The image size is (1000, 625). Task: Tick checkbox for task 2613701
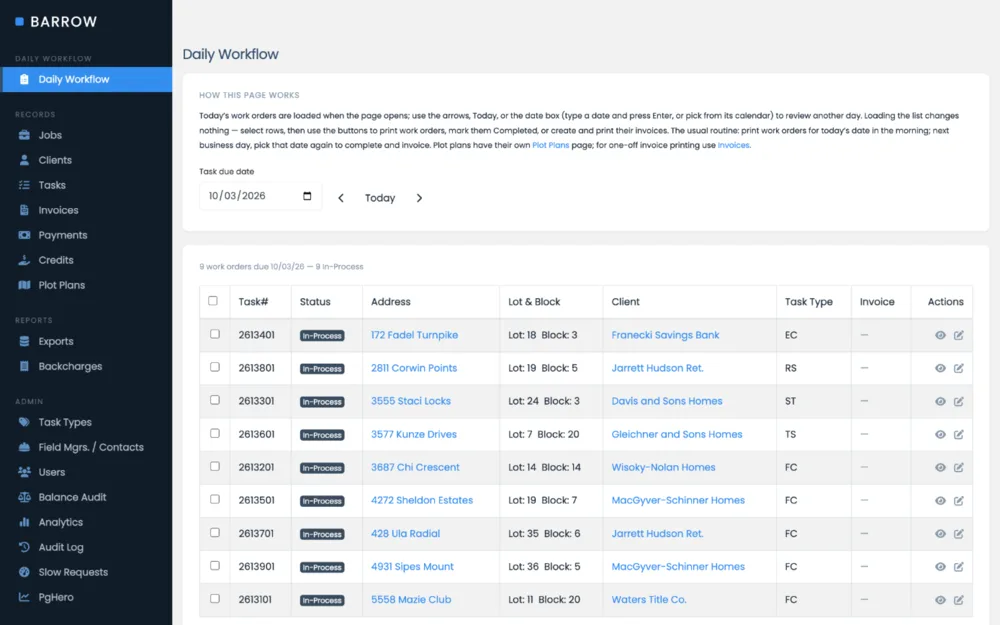point(215,533)
